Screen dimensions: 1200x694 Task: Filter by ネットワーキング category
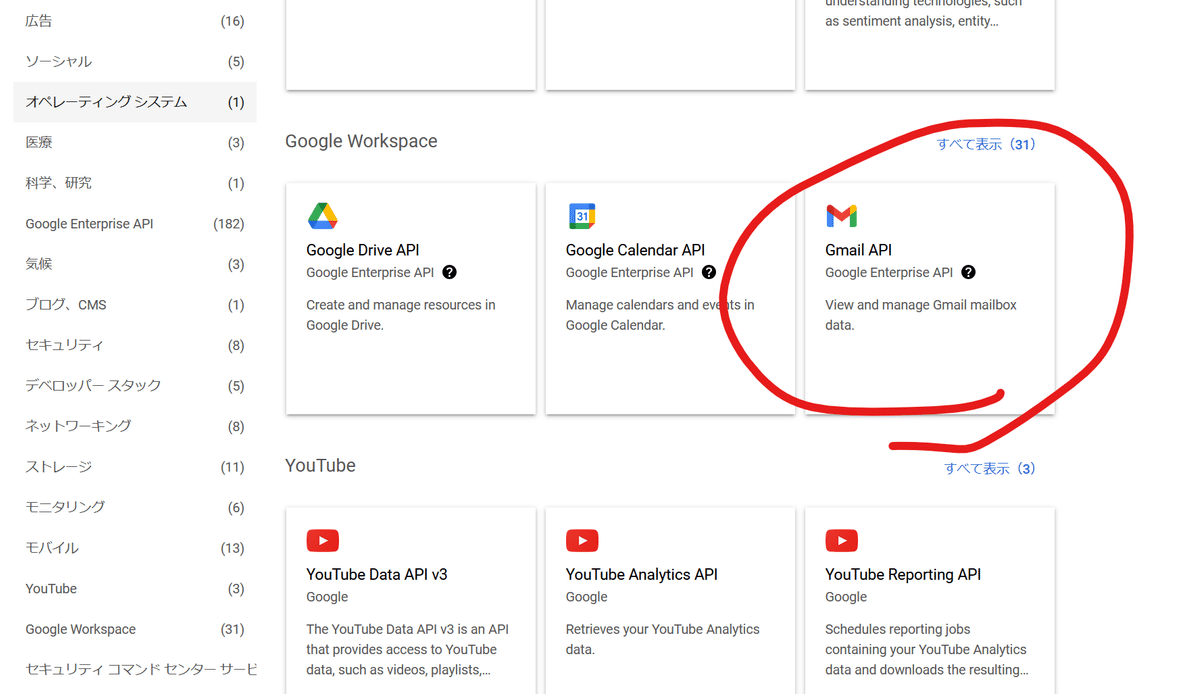tap(135, 426)
